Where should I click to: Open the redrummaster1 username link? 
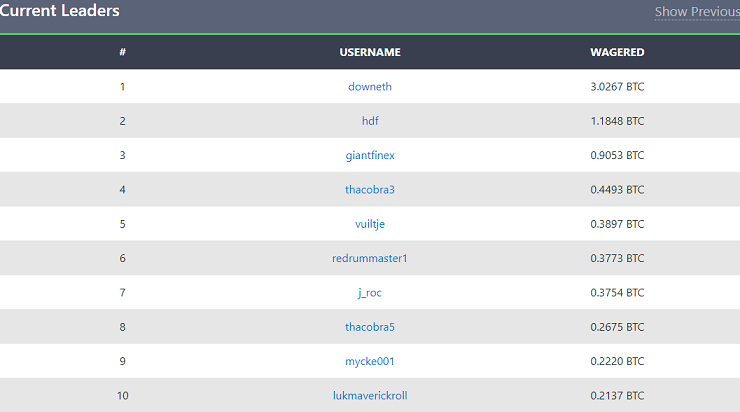tap(370, 258)
